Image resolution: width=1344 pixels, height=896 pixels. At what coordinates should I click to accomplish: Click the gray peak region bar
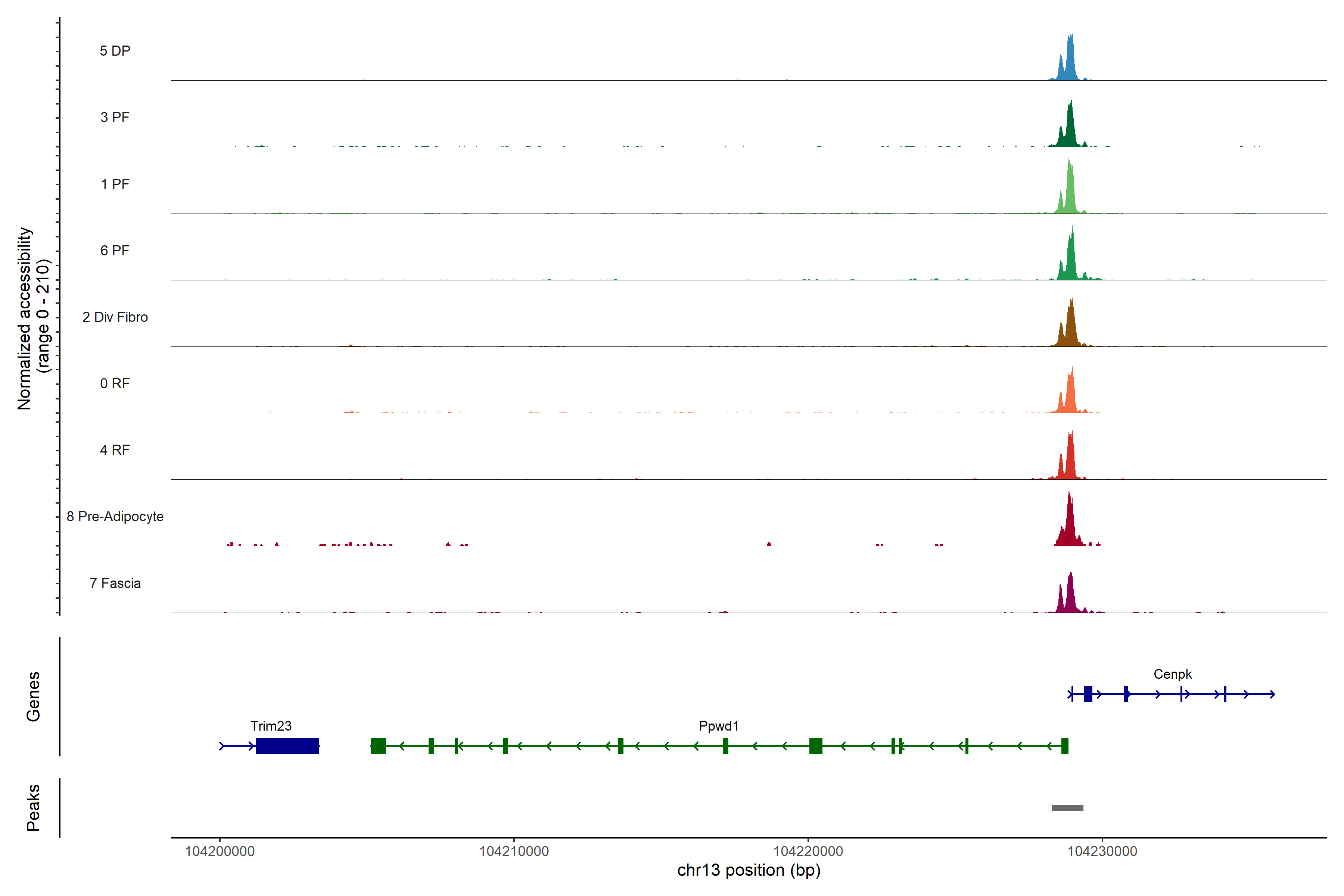coord(1067,808)
